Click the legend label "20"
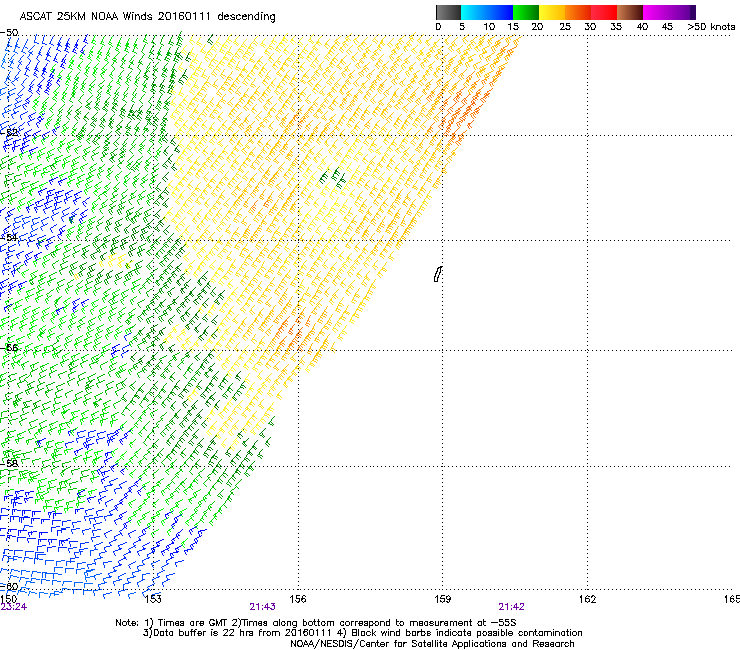Viewport: 740px width, 650px height. [537, 27]
